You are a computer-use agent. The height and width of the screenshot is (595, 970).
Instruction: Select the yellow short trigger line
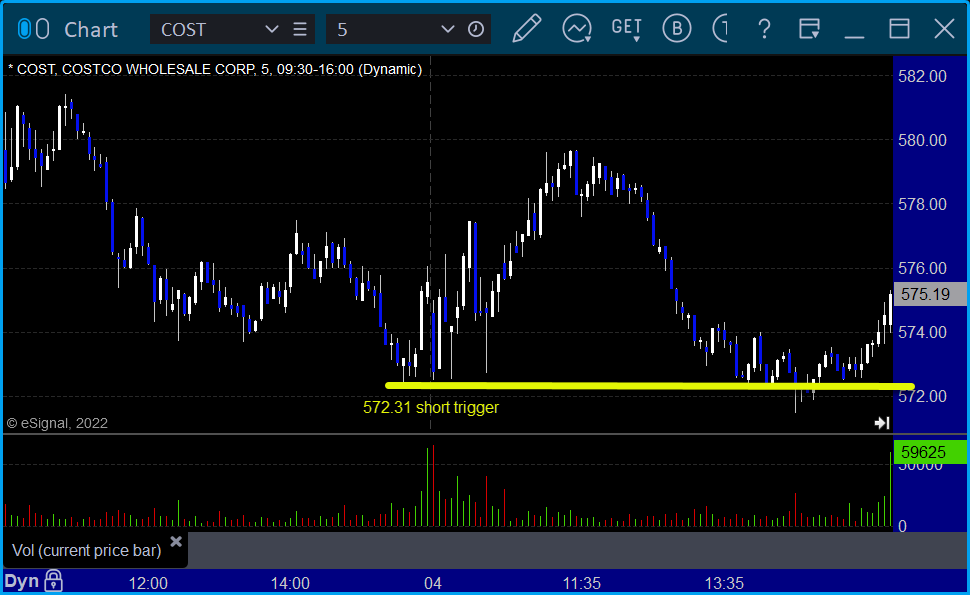650,386
